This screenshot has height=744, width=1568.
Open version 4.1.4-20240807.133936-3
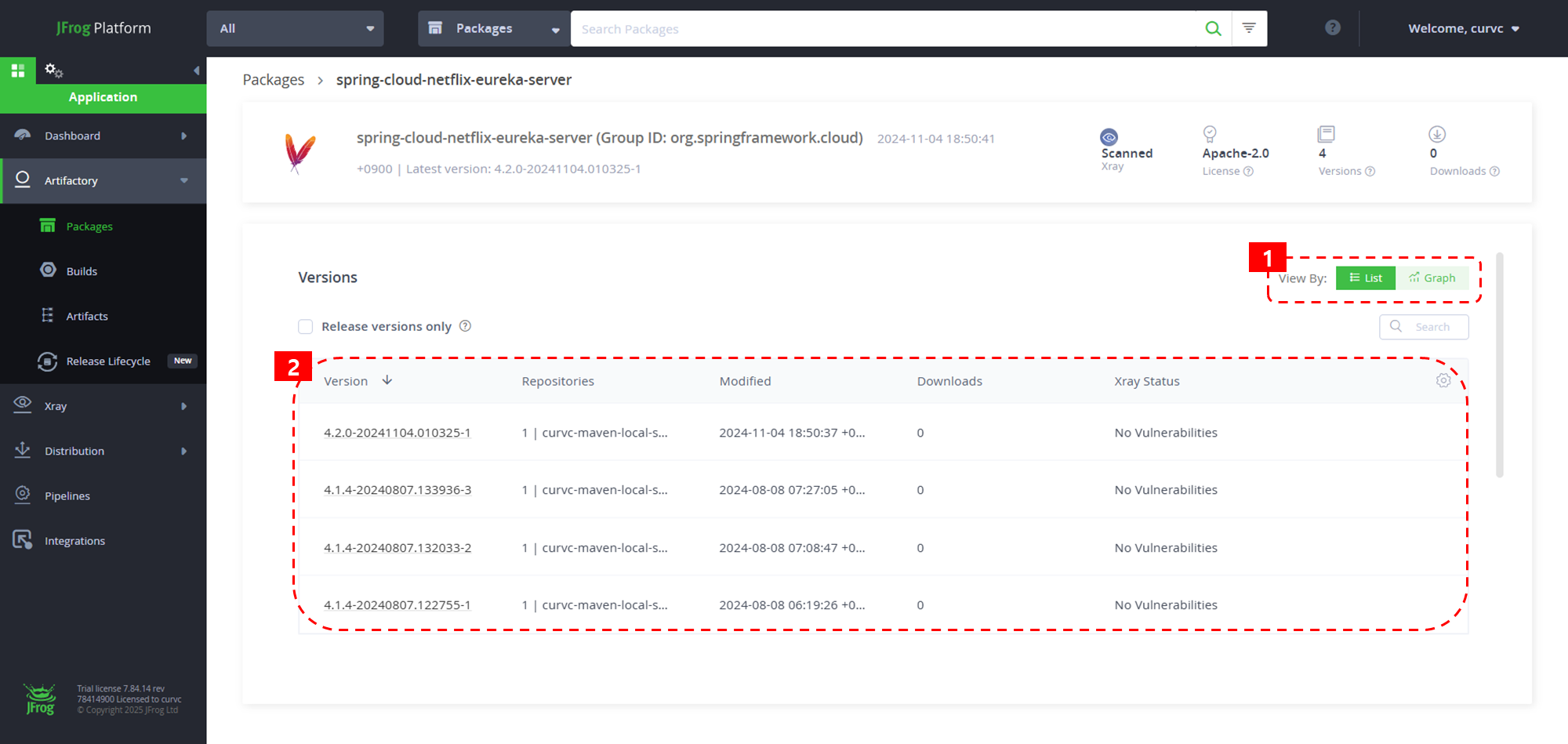tap(397, 490)
